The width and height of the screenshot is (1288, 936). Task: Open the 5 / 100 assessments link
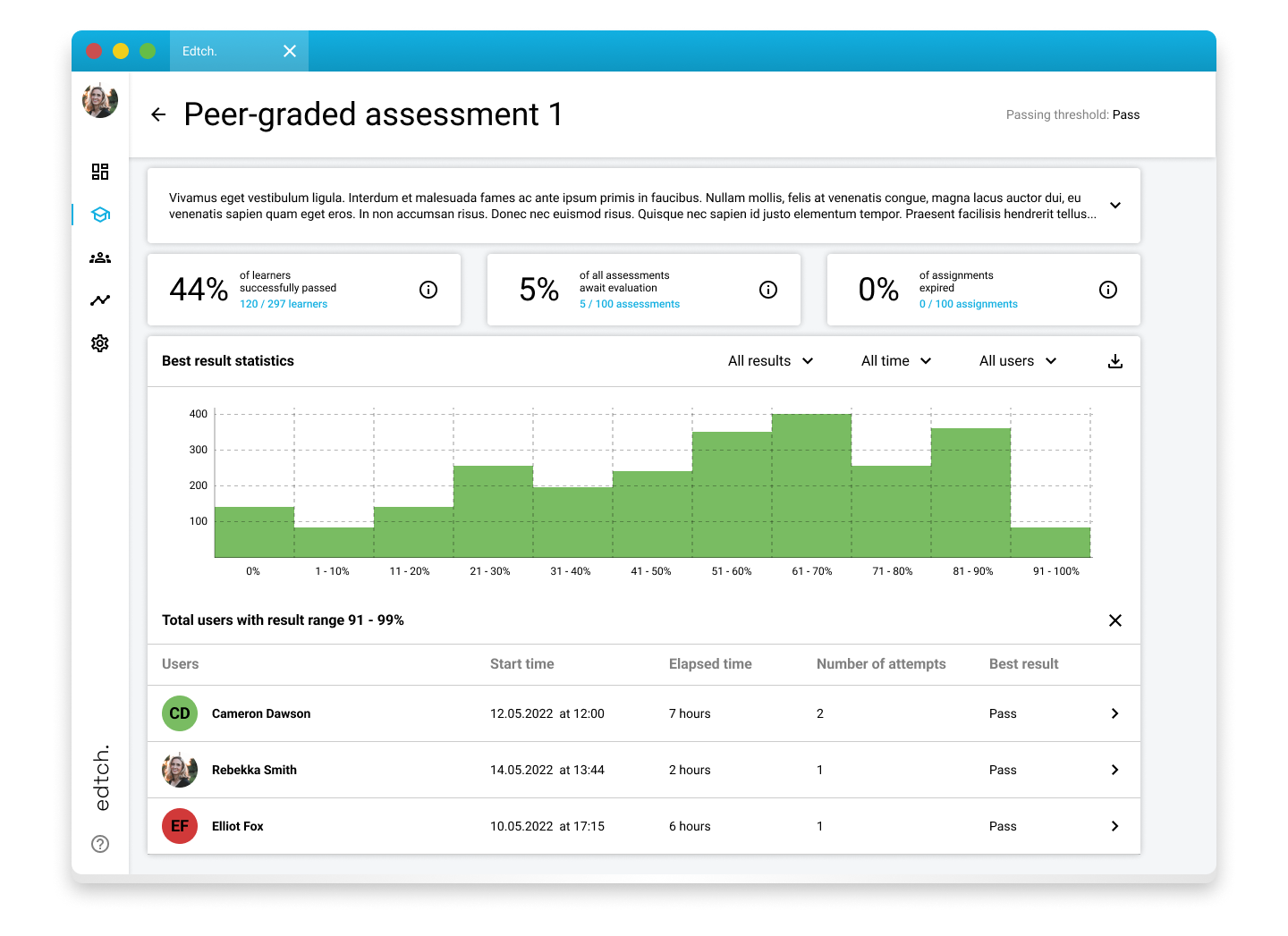630,304
